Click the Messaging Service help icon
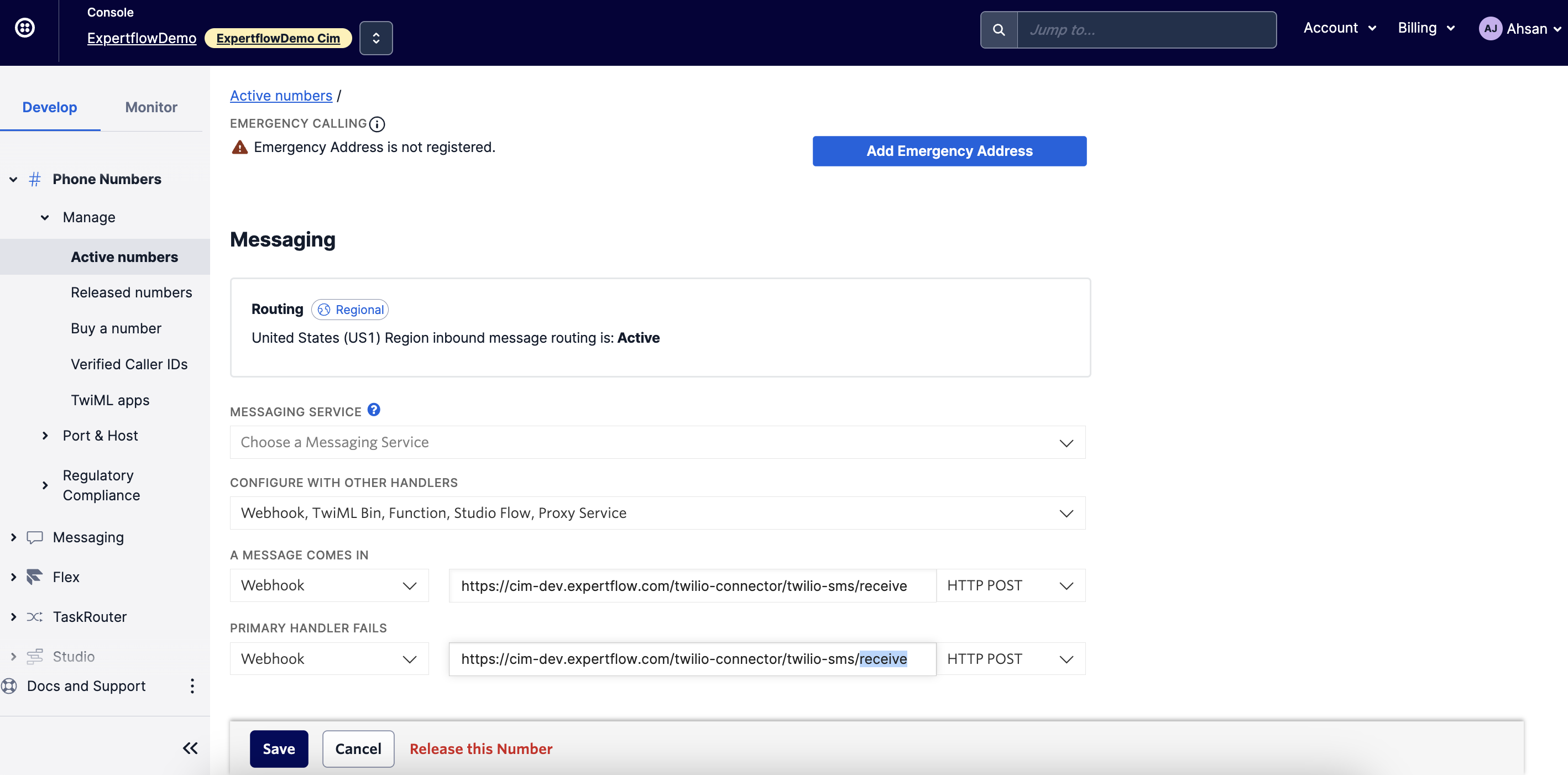1568x775 pixels. (x=374, y=410)
